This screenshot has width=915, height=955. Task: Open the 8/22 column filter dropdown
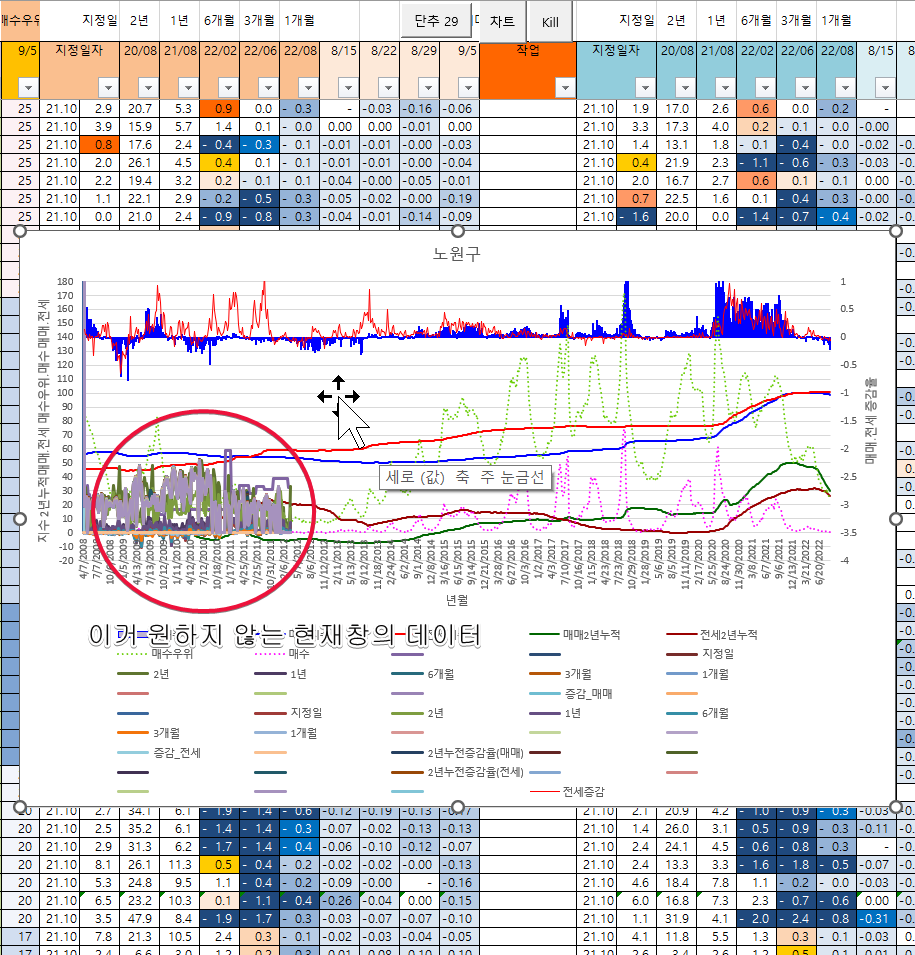click(388, 88)
